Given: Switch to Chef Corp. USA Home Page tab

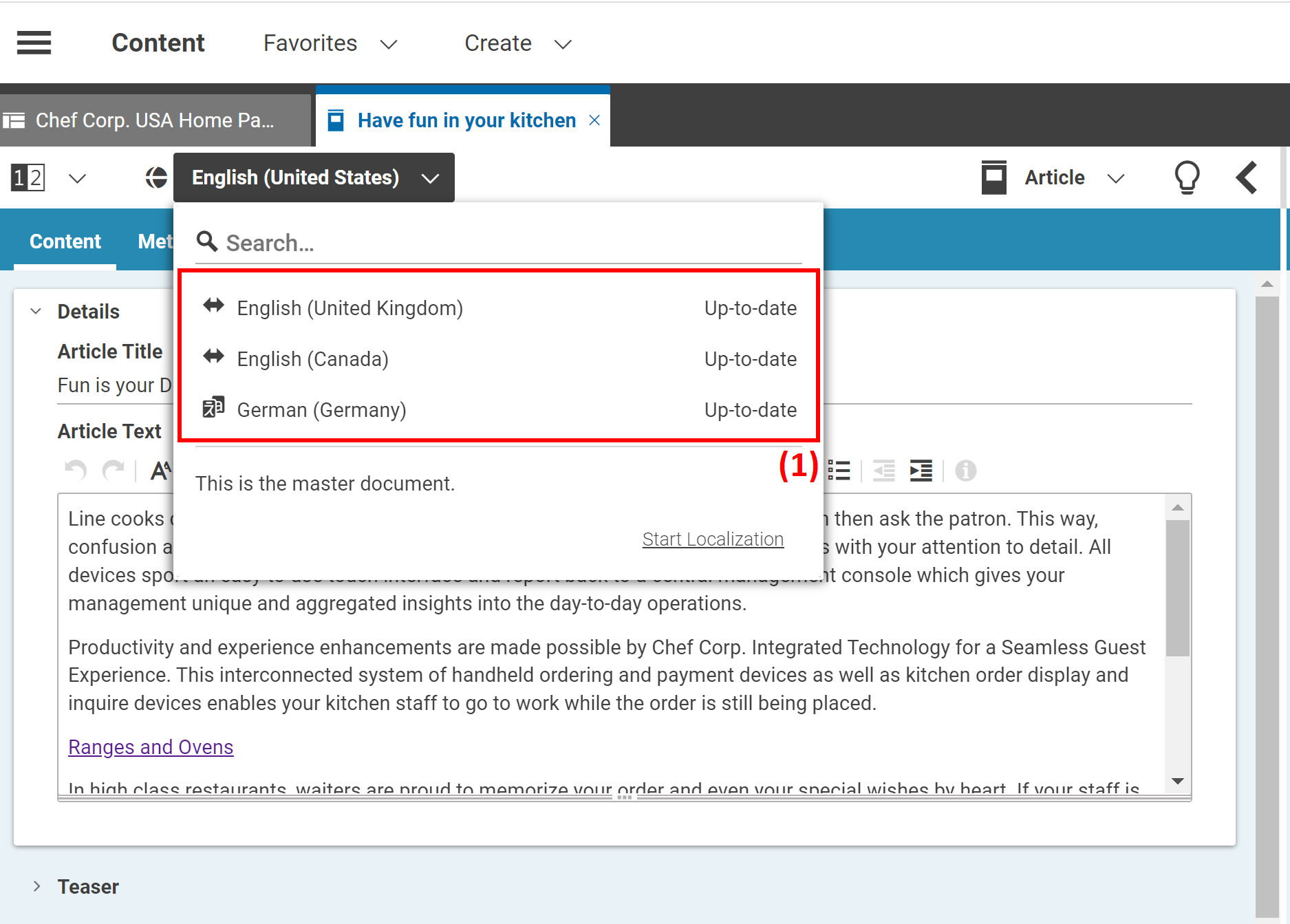Looking at the screenshot, I should tap(155, 120).
